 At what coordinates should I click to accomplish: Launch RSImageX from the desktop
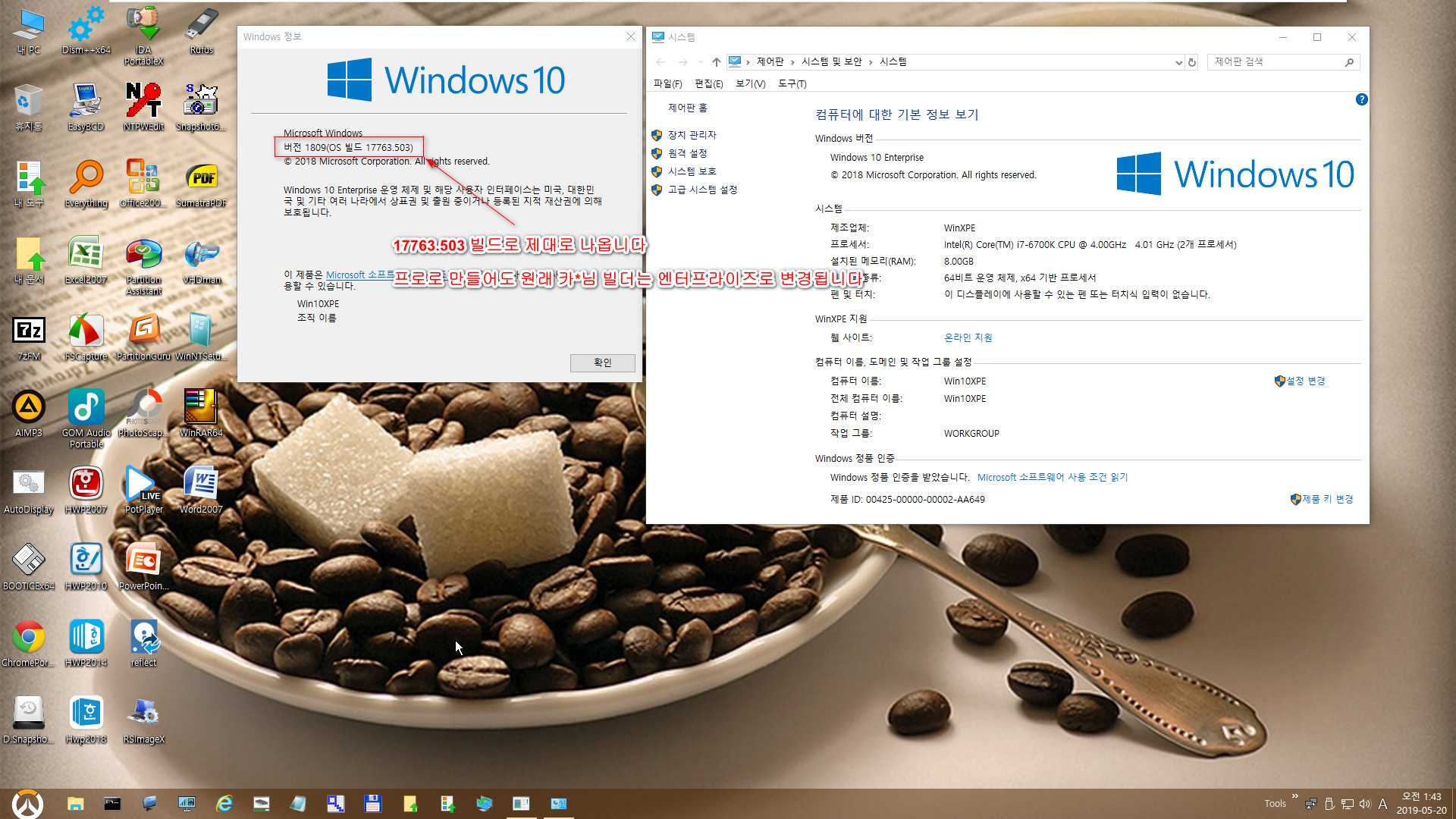(x=143, y=720)
